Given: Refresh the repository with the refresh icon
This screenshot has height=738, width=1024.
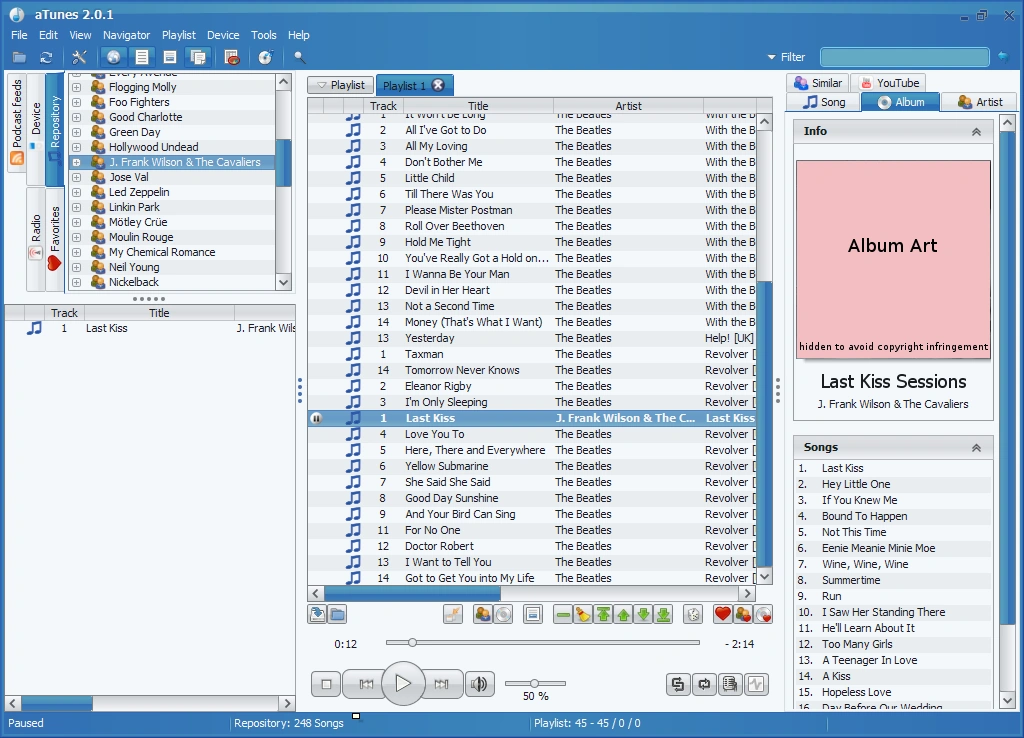Looking at the screenshot, I should (x=46, y=57).
